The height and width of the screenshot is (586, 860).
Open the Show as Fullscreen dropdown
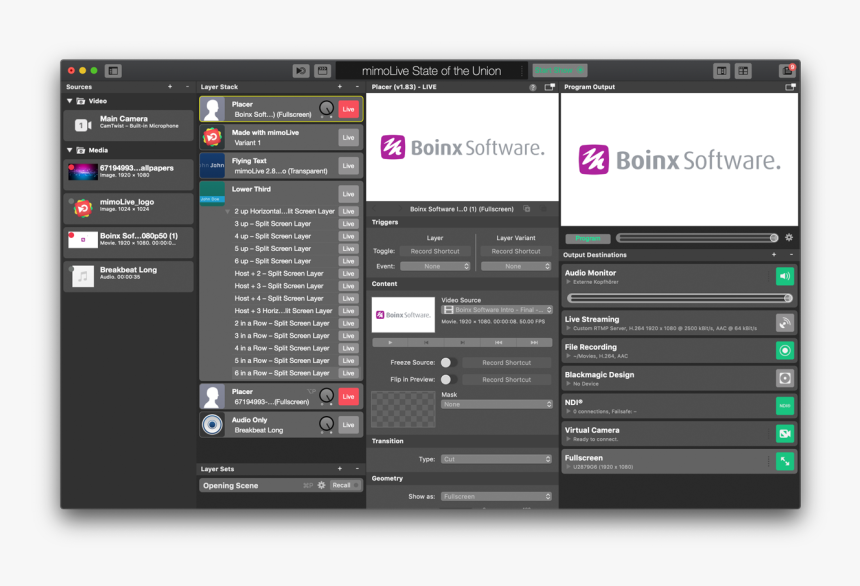496,497
